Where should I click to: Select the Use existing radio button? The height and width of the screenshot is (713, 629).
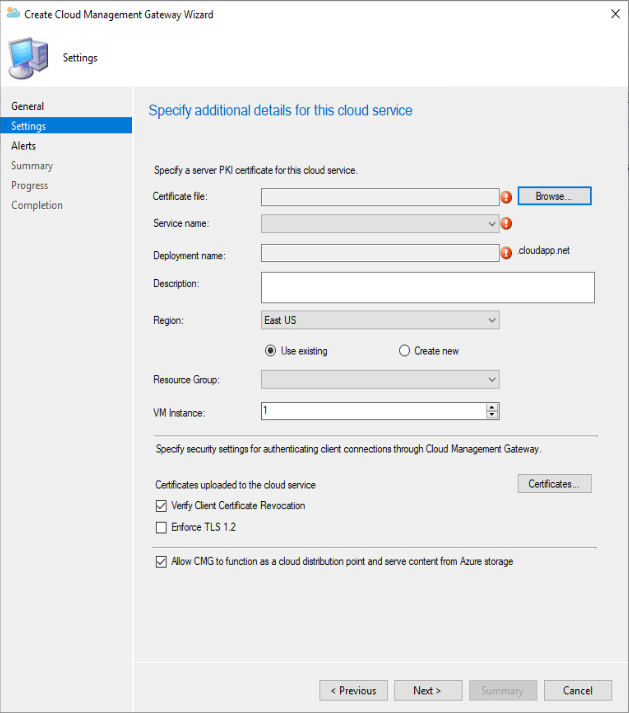270,351
